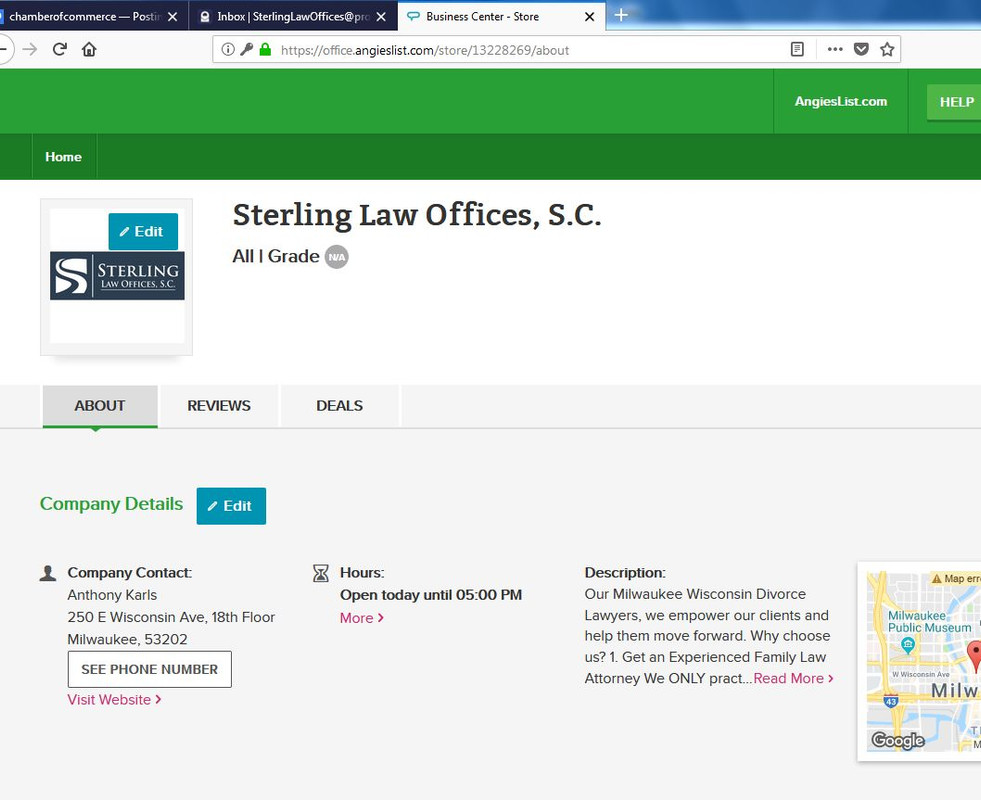The height and width of the screenshot is (800, 981).
Task: Expand hours with More link
Action: [362, 618]
